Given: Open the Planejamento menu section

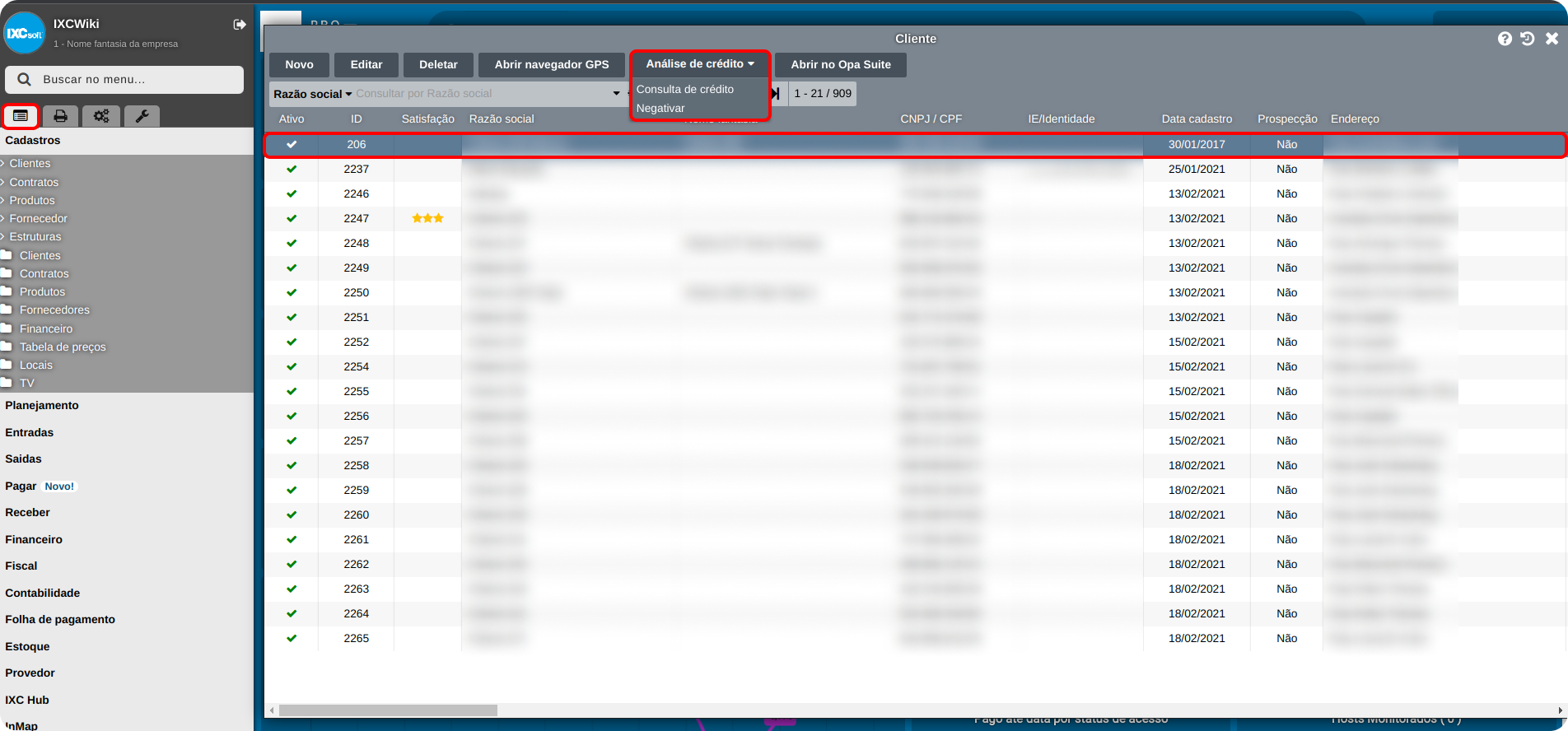Looking at the screenshot, I should [x=42, y=406].
